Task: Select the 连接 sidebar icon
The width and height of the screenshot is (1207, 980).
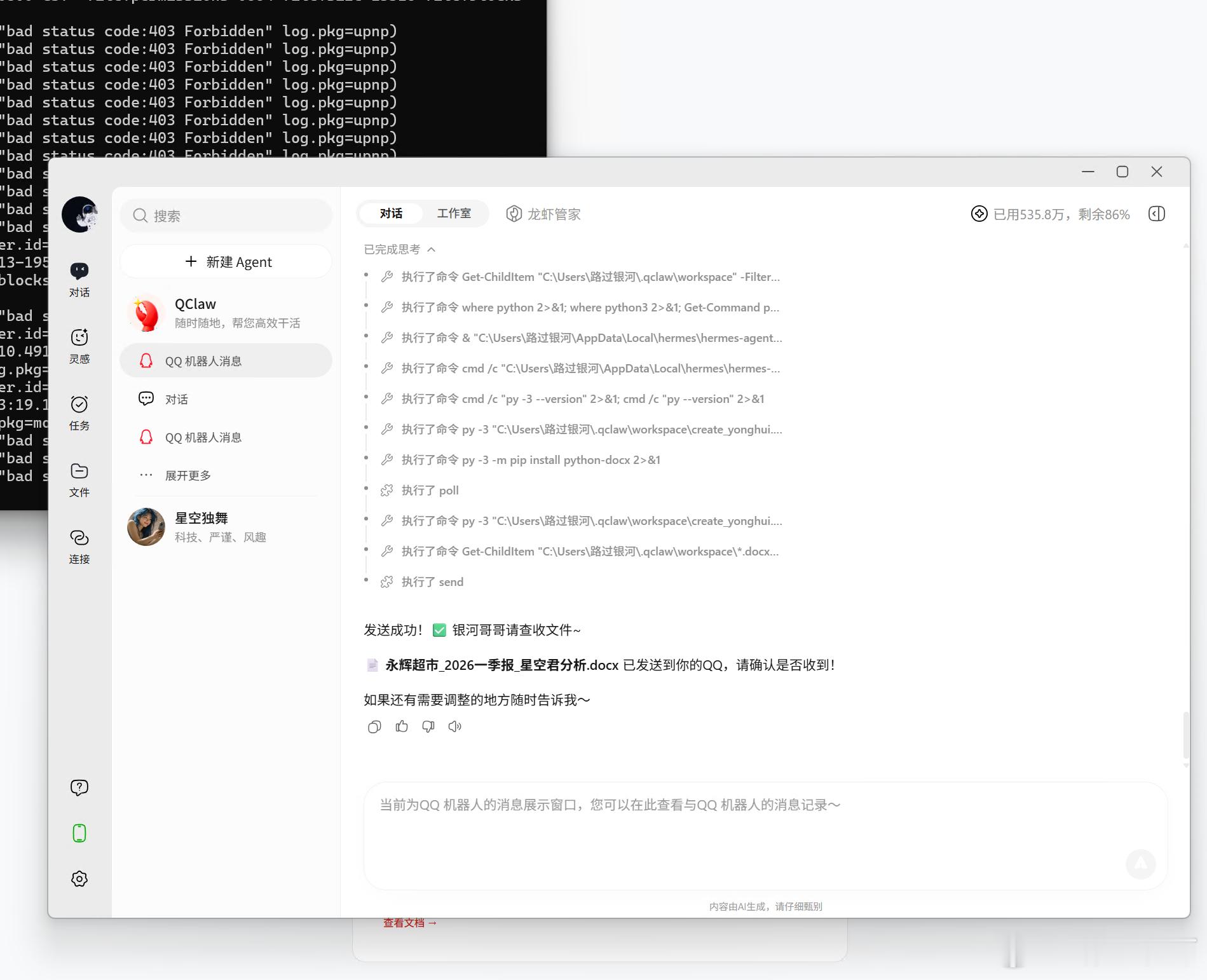Action: 79,545
